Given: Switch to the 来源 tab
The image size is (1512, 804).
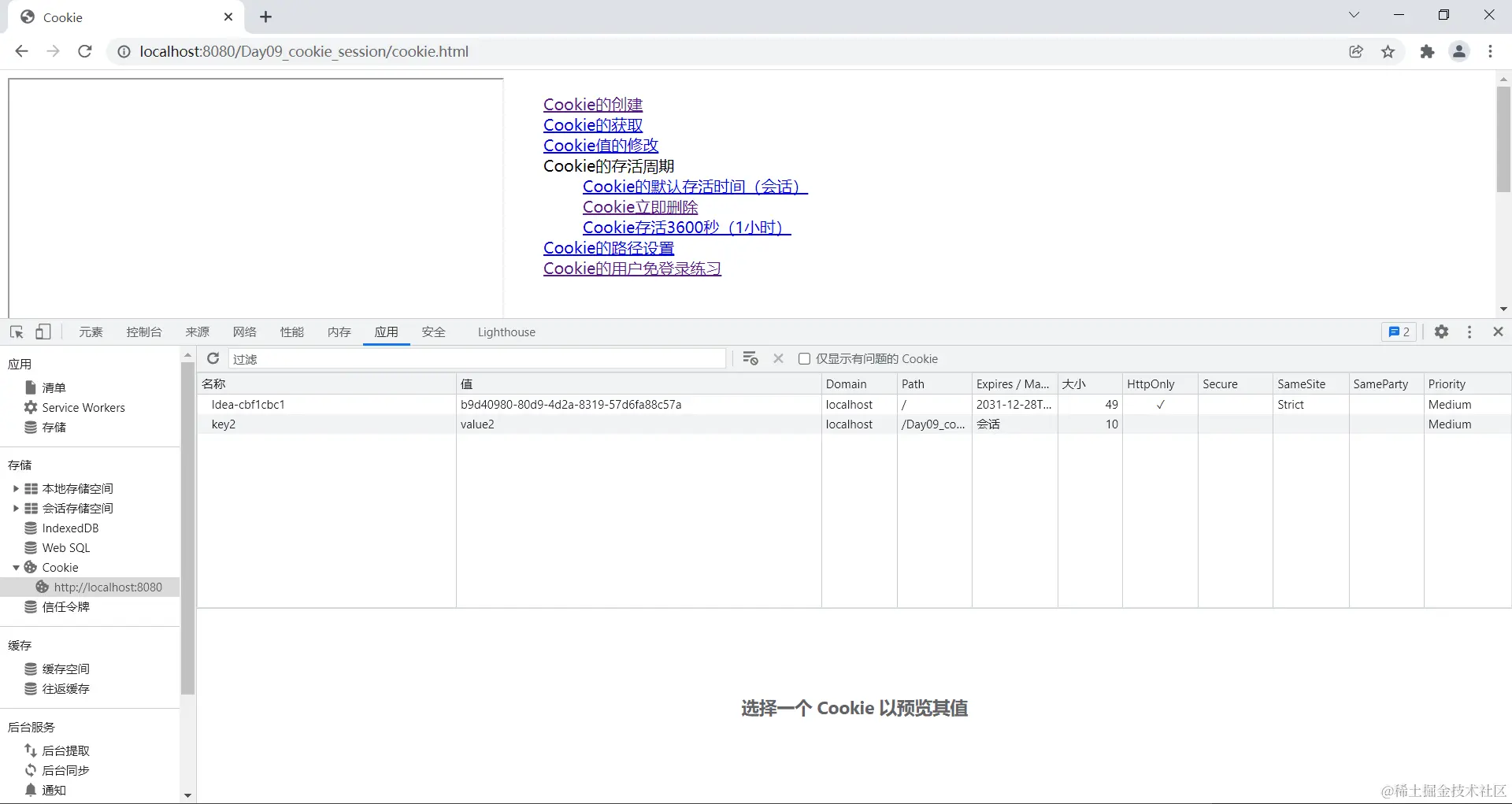Looking at the screenshot, I should tap(198, 332).
